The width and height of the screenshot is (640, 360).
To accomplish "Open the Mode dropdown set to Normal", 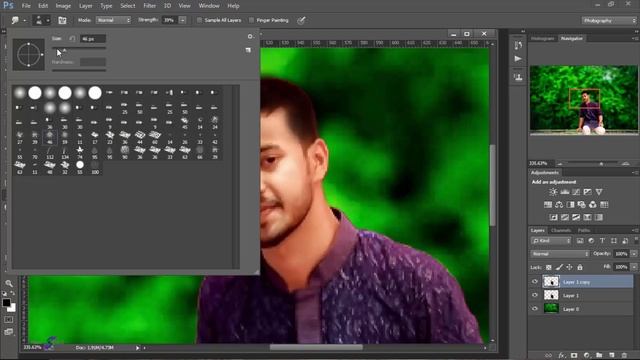I will (113, 20).
